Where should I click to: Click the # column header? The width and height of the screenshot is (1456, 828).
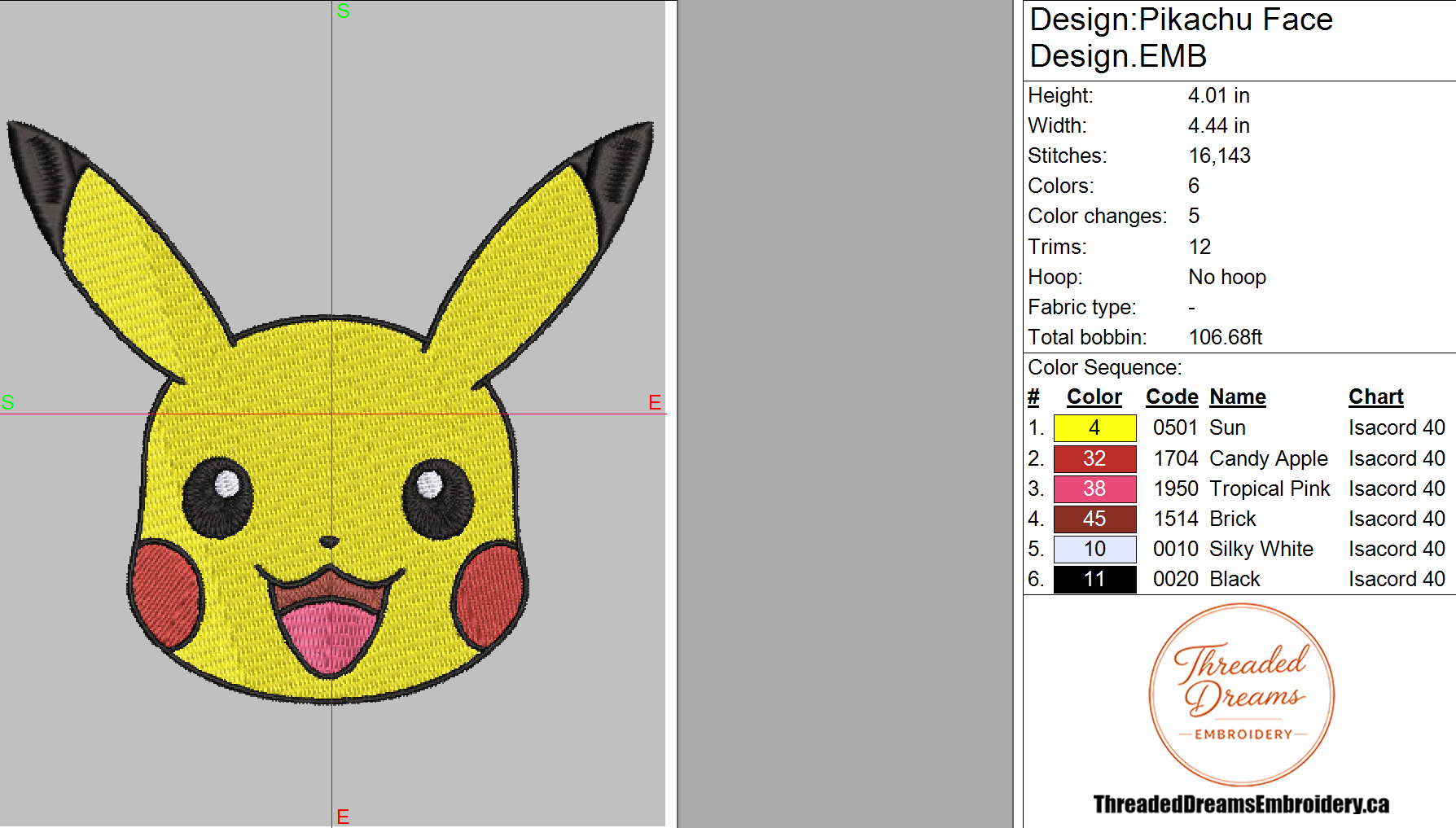click(1033, 396)
